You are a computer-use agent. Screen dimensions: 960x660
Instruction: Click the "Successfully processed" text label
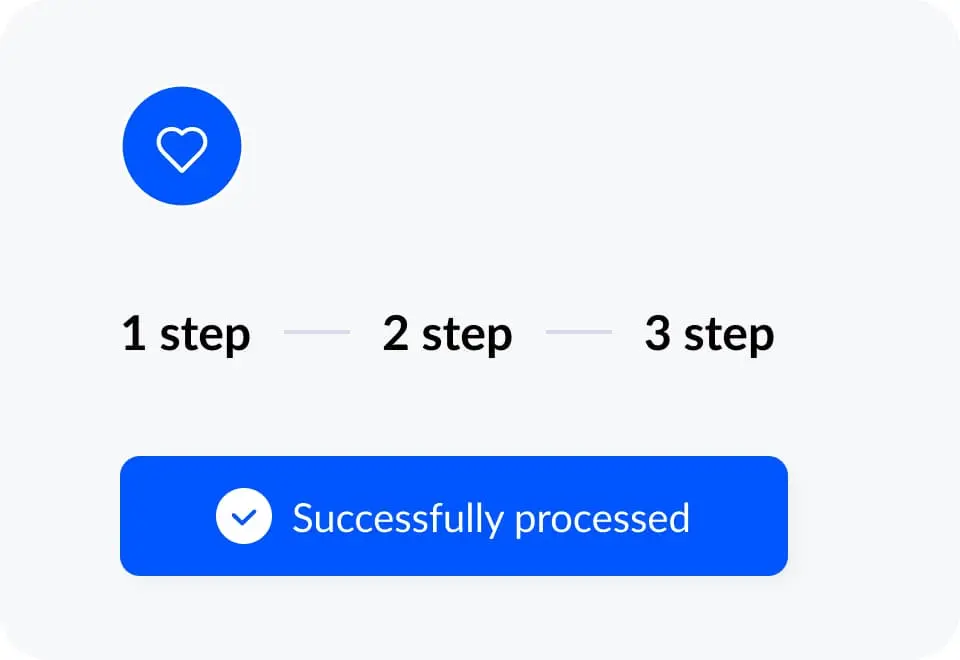[490, 518]
